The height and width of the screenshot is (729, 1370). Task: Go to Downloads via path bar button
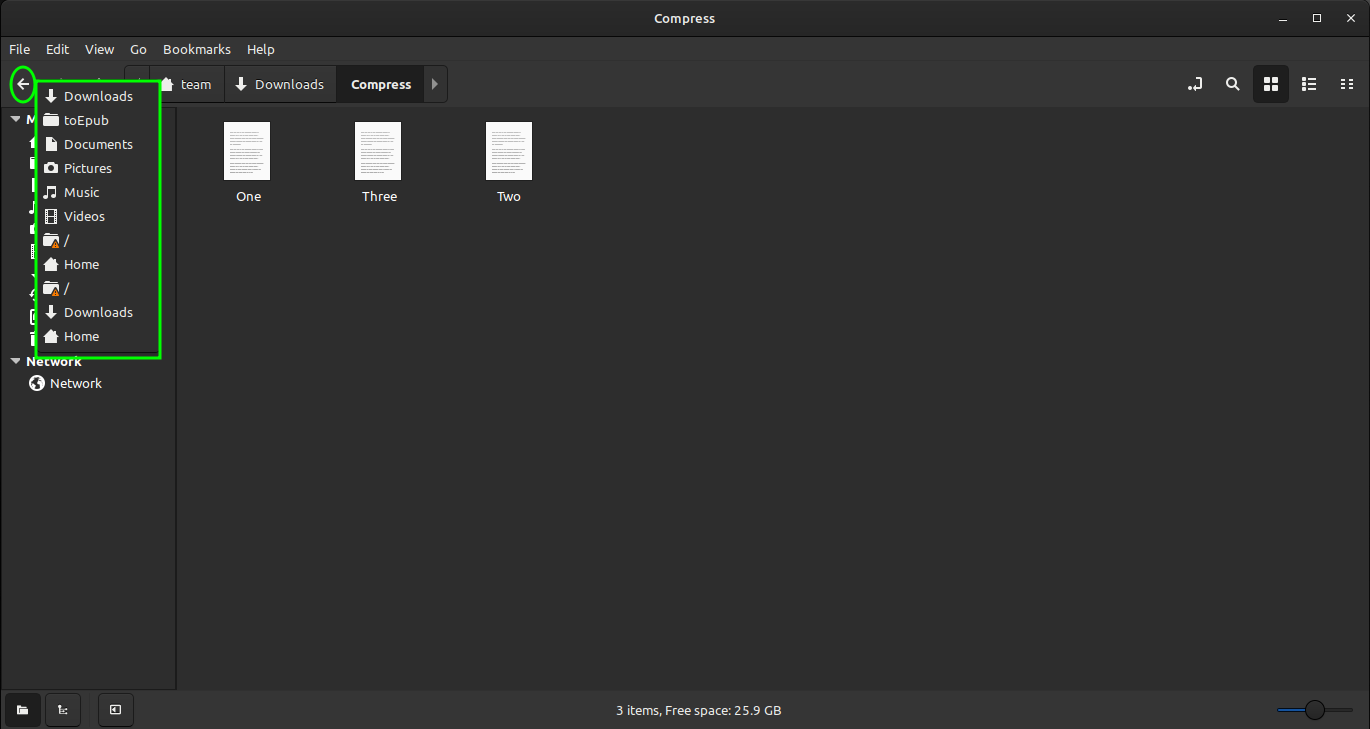coord(280,85)
